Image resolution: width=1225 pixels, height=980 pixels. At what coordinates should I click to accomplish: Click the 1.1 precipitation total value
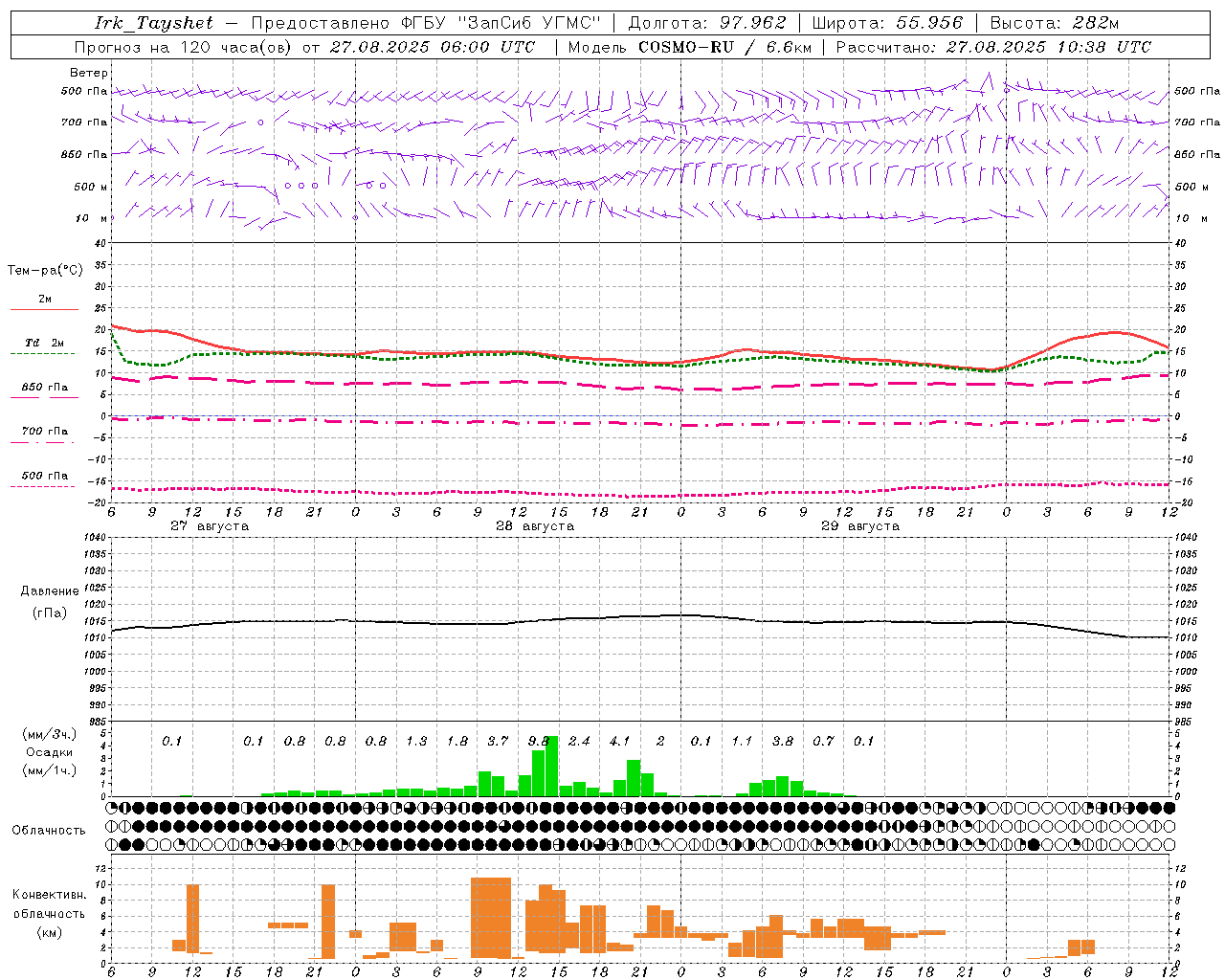[x=742, y=741]
